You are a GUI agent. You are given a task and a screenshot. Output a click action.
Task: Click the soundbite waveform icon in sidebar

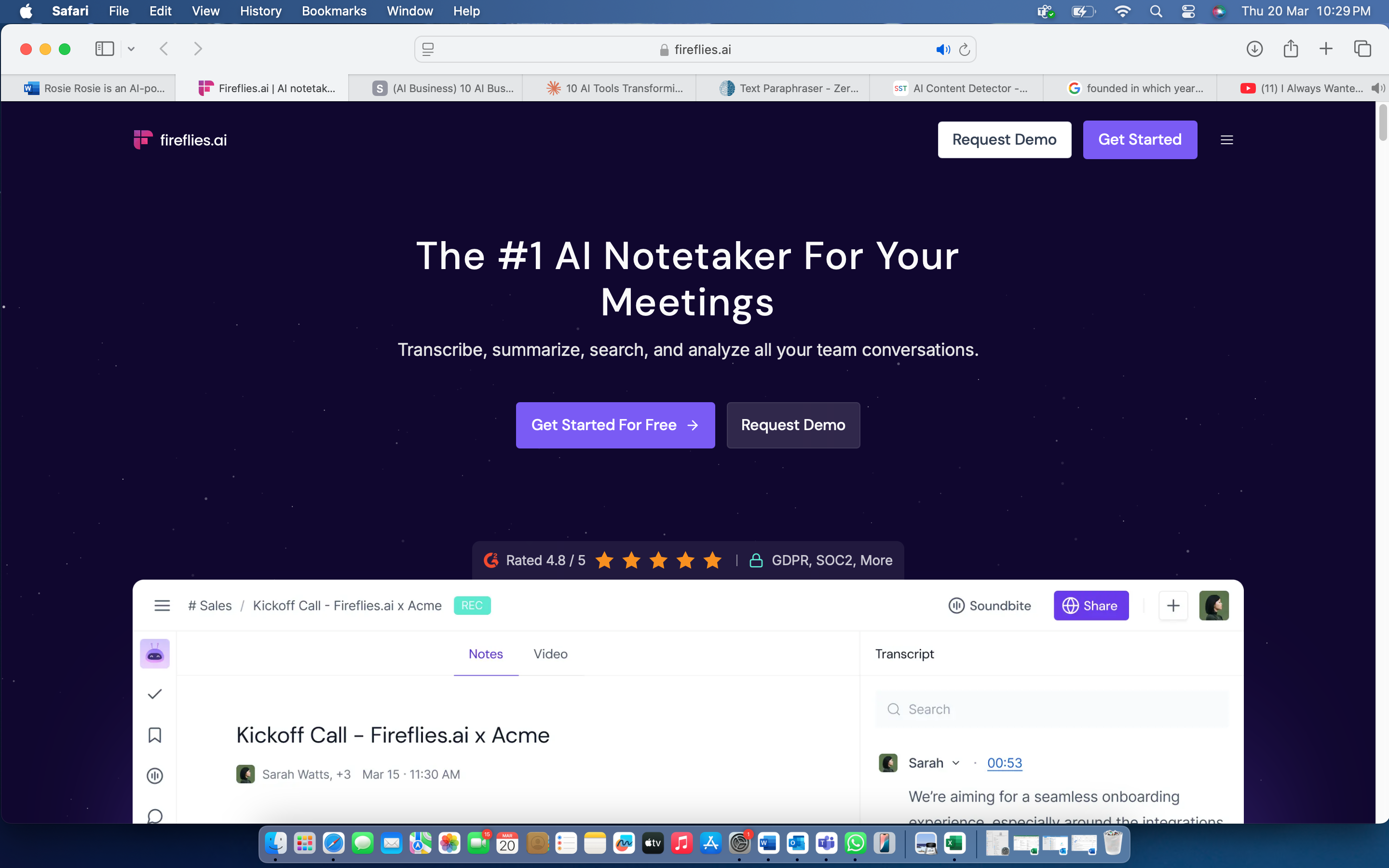[x=154, y=775]
